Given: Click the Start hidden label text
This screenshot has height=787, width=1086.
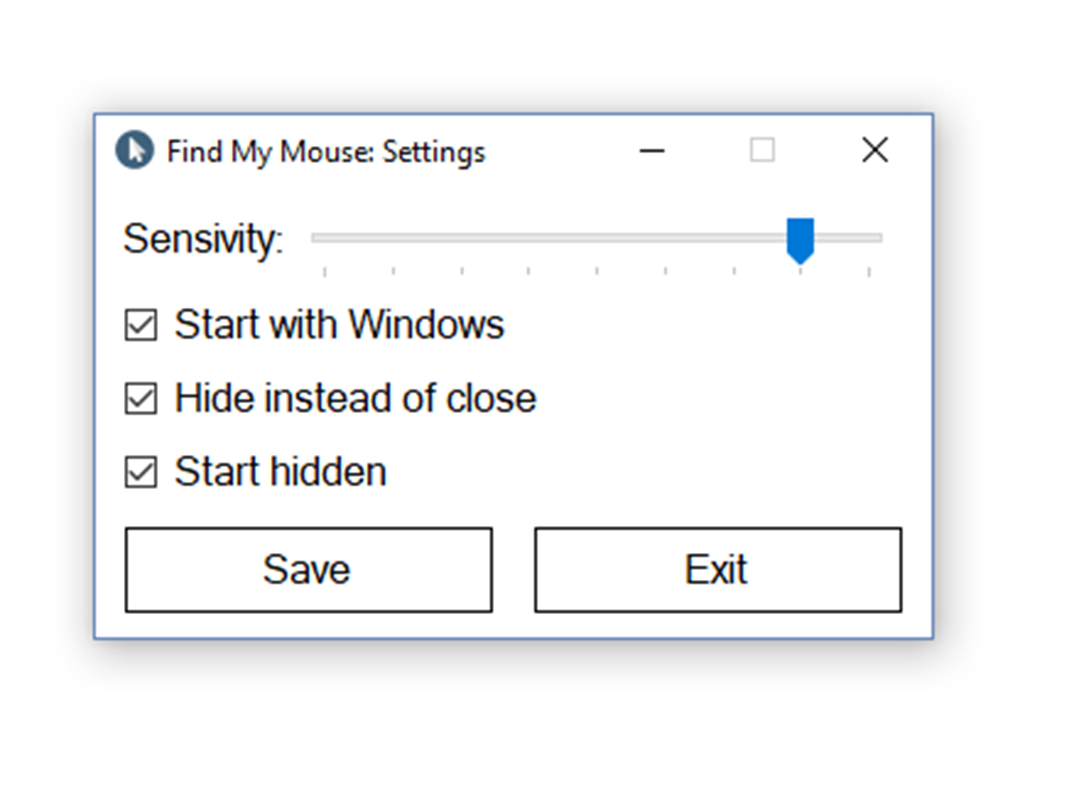Looking at the screenshot, I should 280,471.
